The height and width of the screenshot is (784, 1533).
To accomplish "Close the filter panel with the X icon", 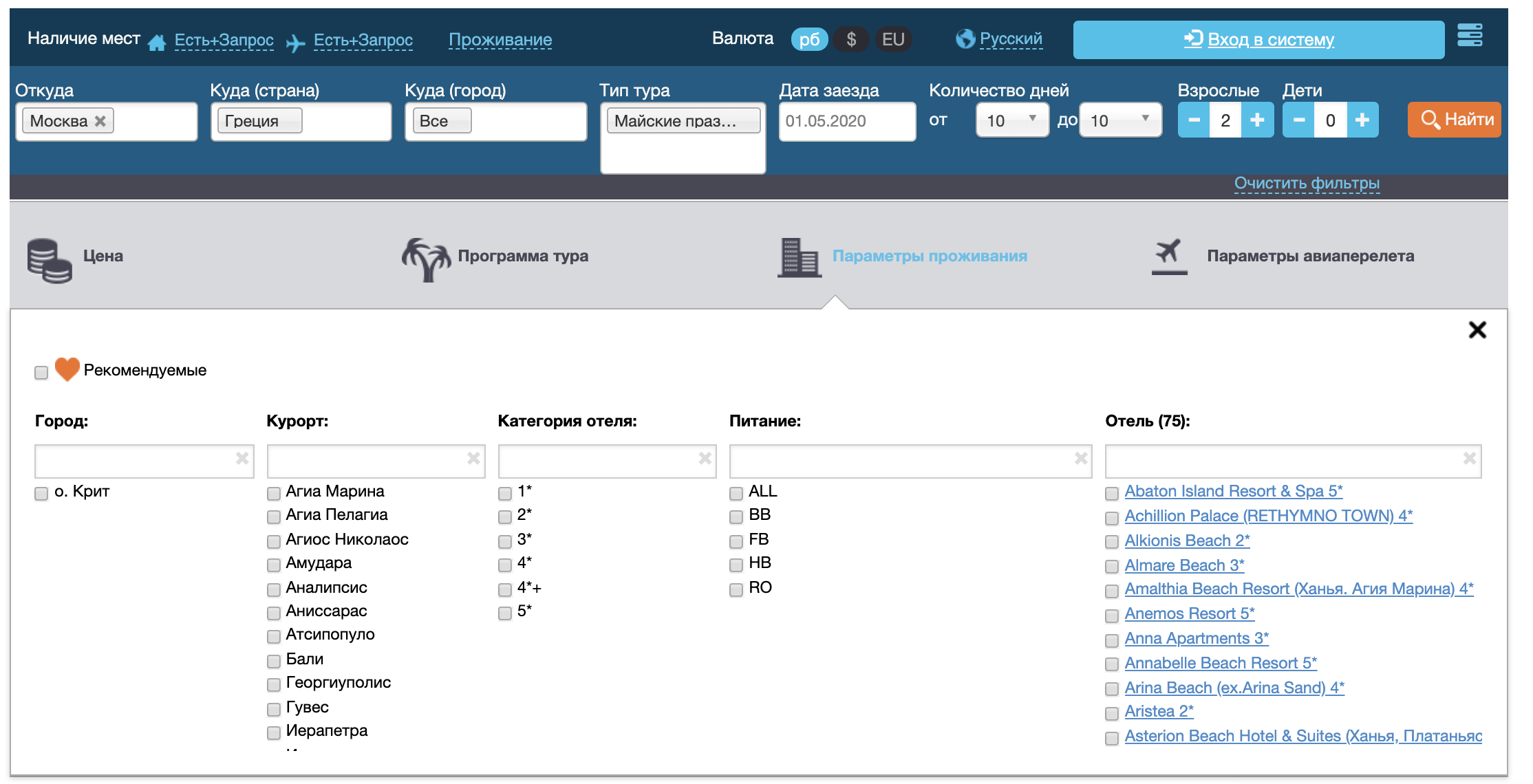I will [x=1477, y=330].
